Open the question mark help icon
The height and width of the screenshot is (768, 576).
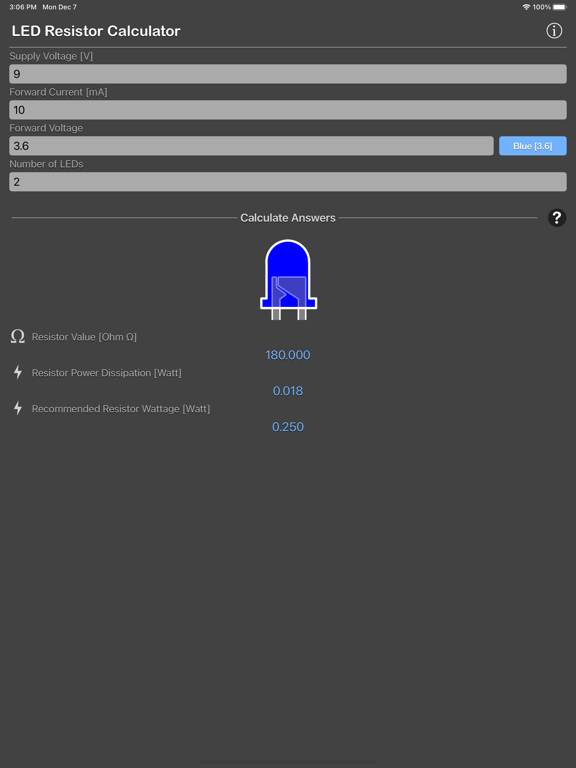556,217
